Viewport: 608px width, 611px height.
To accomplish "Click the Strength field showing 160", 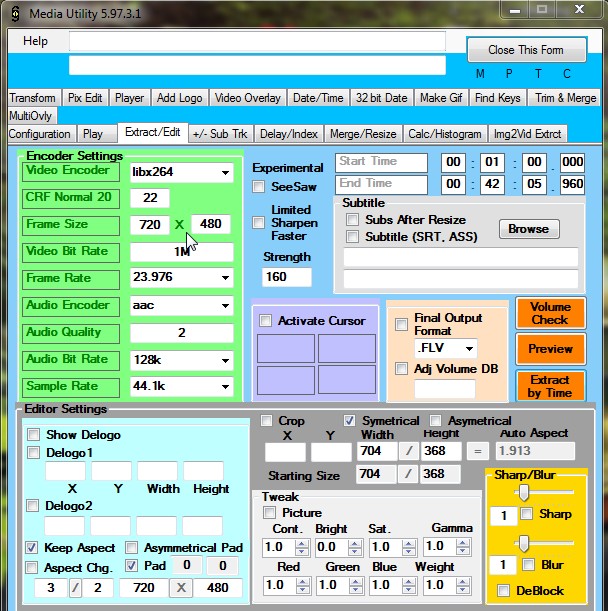I will point(286,277).
